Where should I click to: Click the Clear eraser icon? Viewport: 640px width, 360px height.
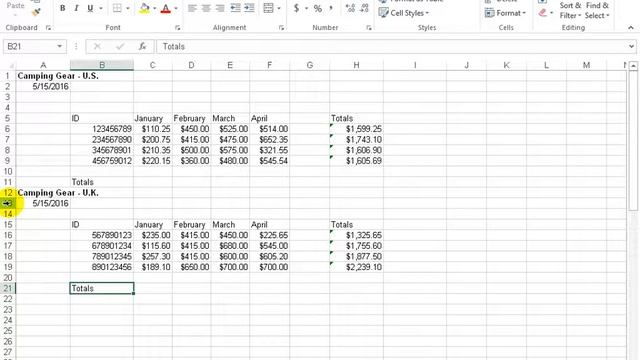(x=542, y=13)
